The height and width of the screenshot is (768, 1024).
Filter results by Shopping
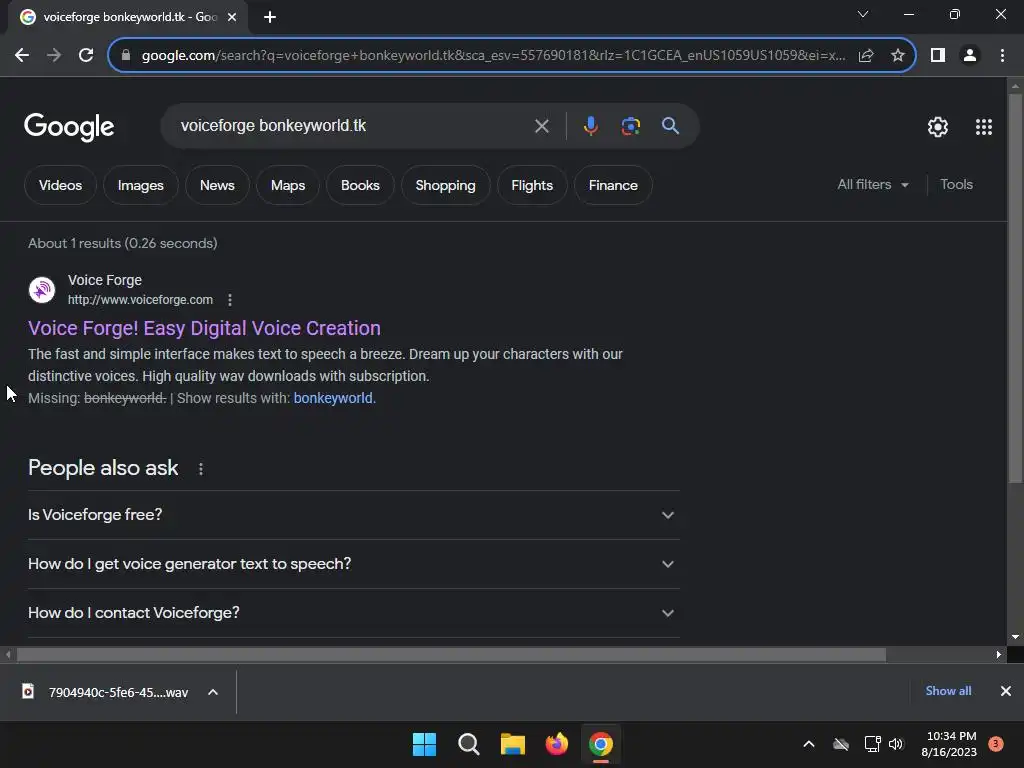tap(445, 185)
